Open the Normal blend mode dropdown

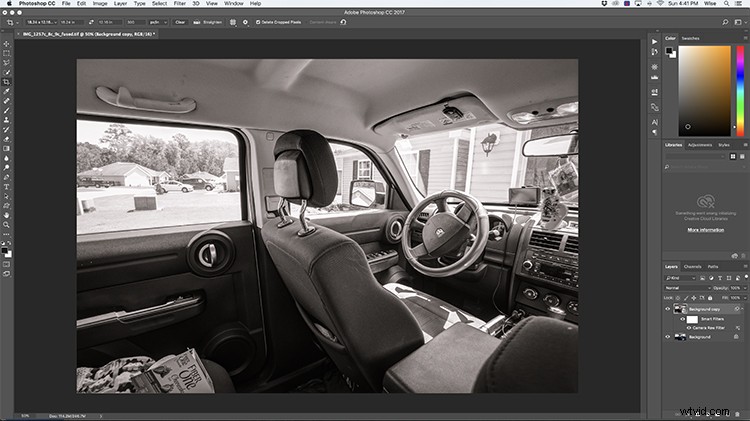point(686,288)
